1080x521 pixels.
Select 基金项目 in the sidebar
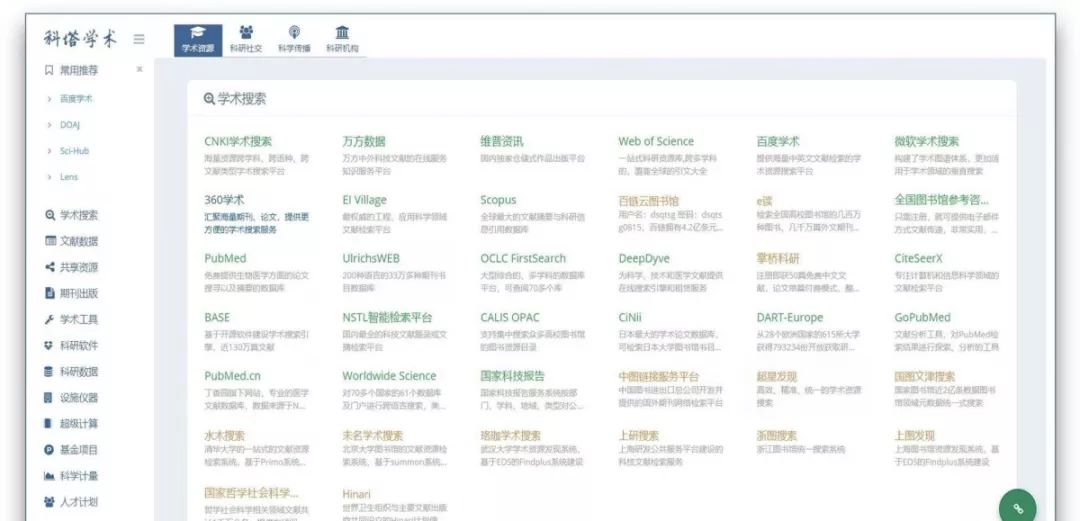78,450
